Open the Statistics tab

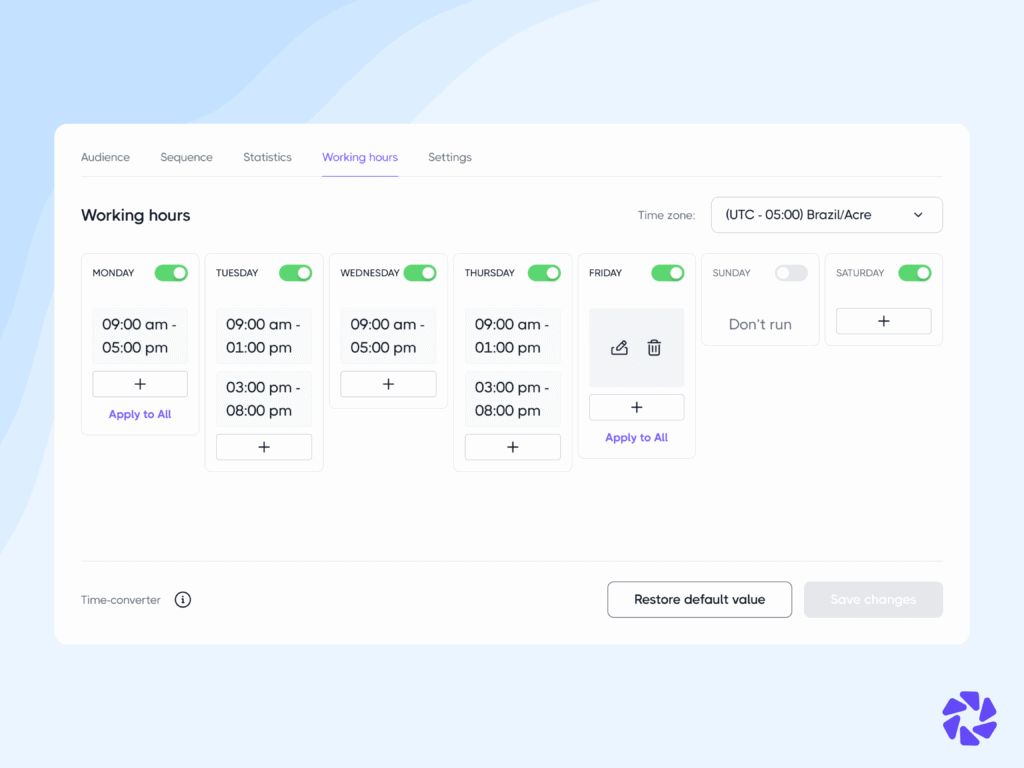[x=267, y=157]
